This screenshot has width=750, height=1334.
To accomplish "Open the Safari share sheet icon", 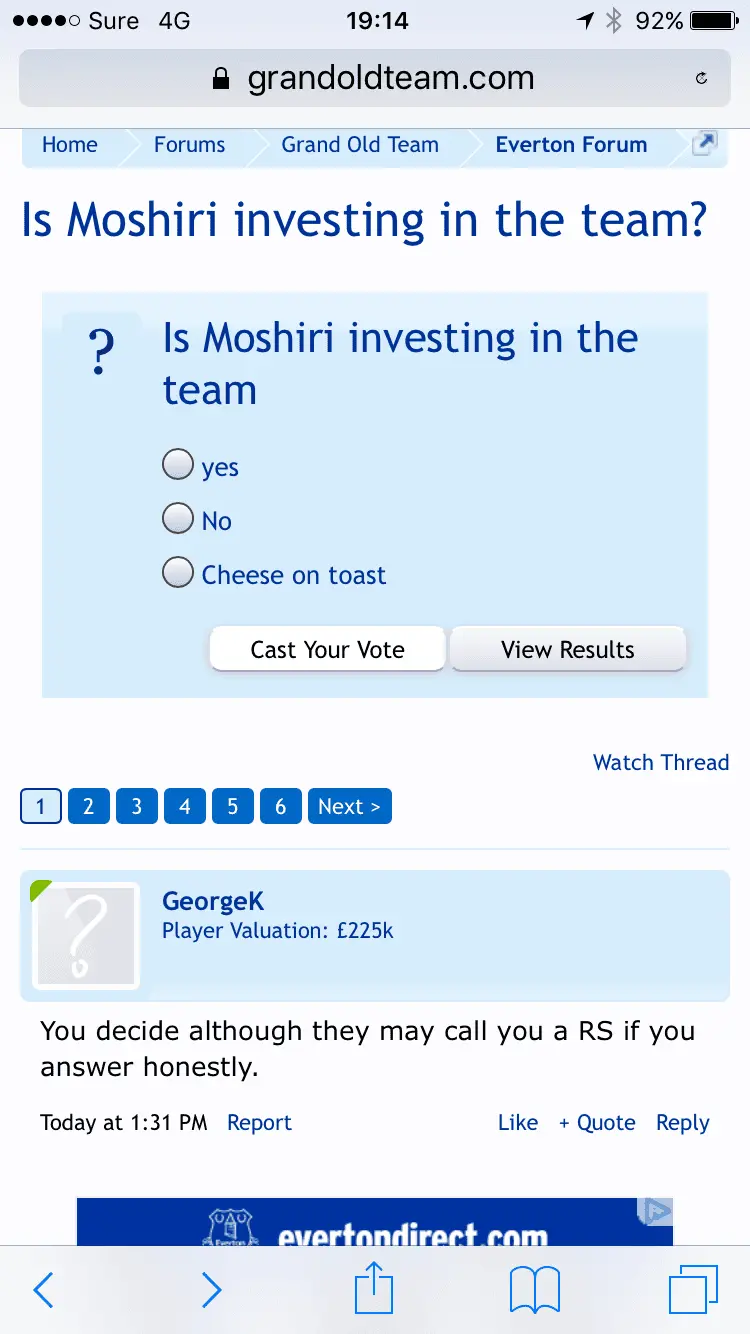I will click(x=374, y=1288).
